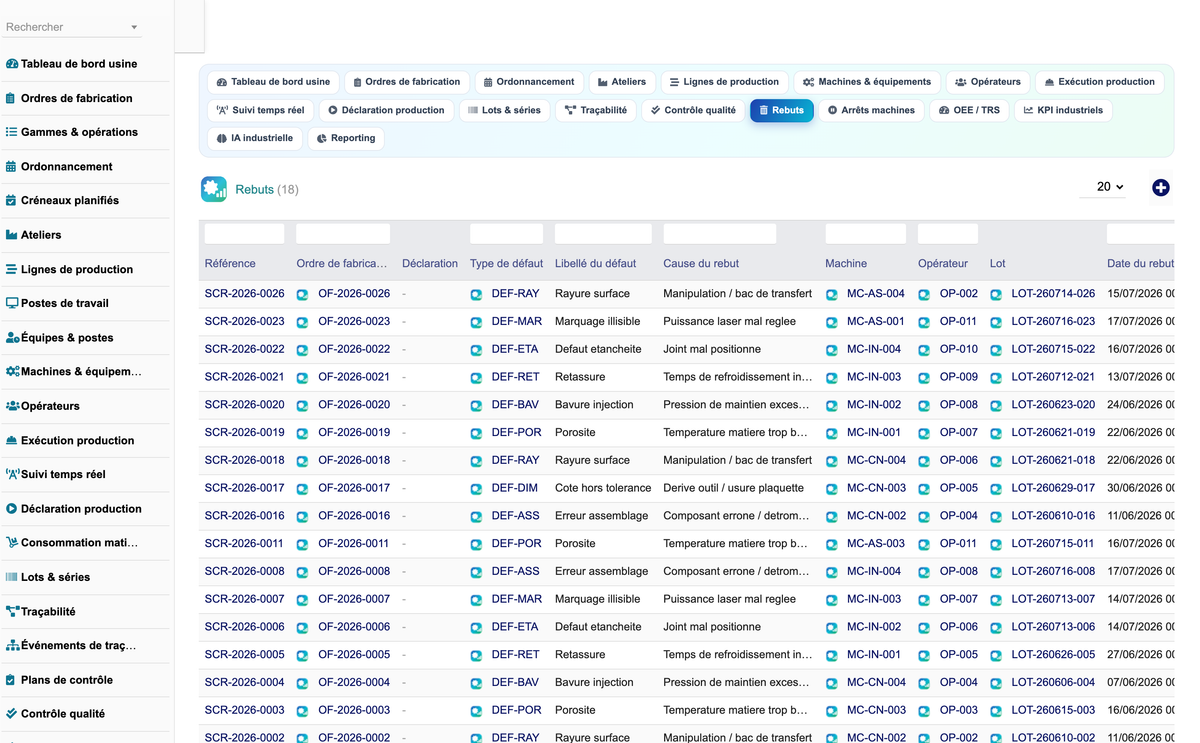Open Déclaration production in sidebar

pyautogui.click(x=81, y=509)
